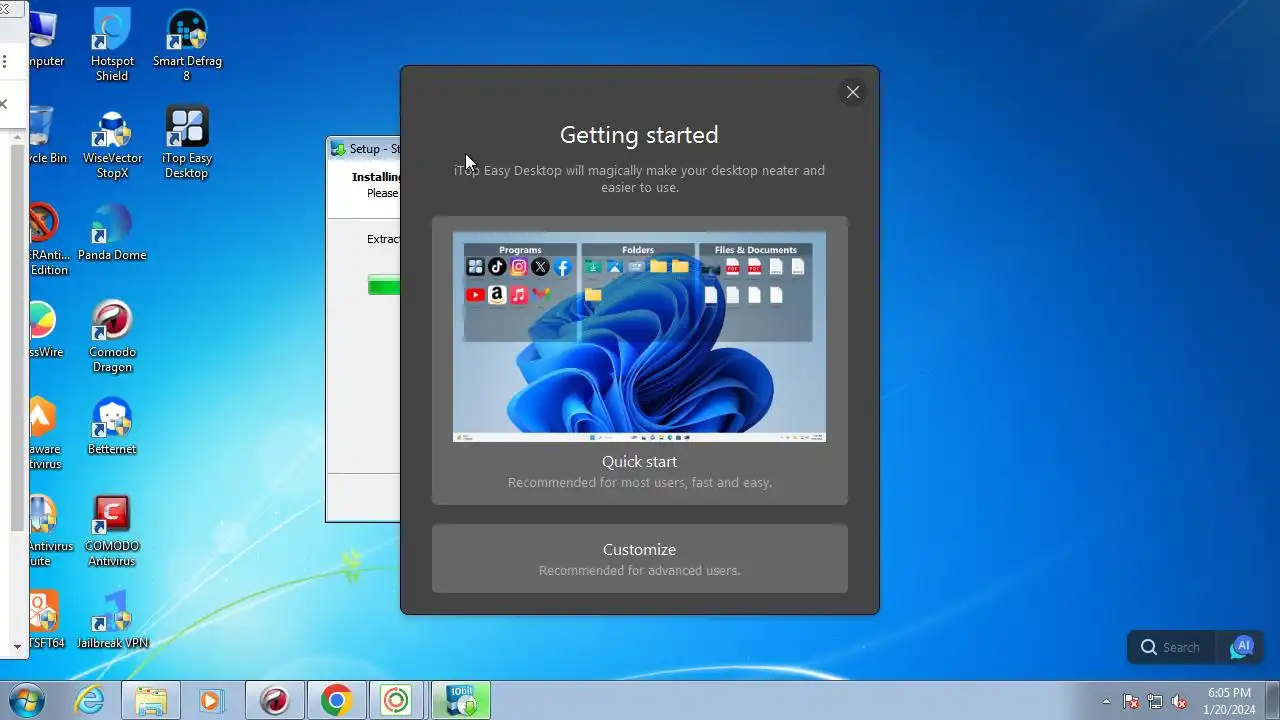The height and width of the screenshot is (720, 1280).
Task: Select WiseVector StopX desktop icon
Action: tap(112, 144)
